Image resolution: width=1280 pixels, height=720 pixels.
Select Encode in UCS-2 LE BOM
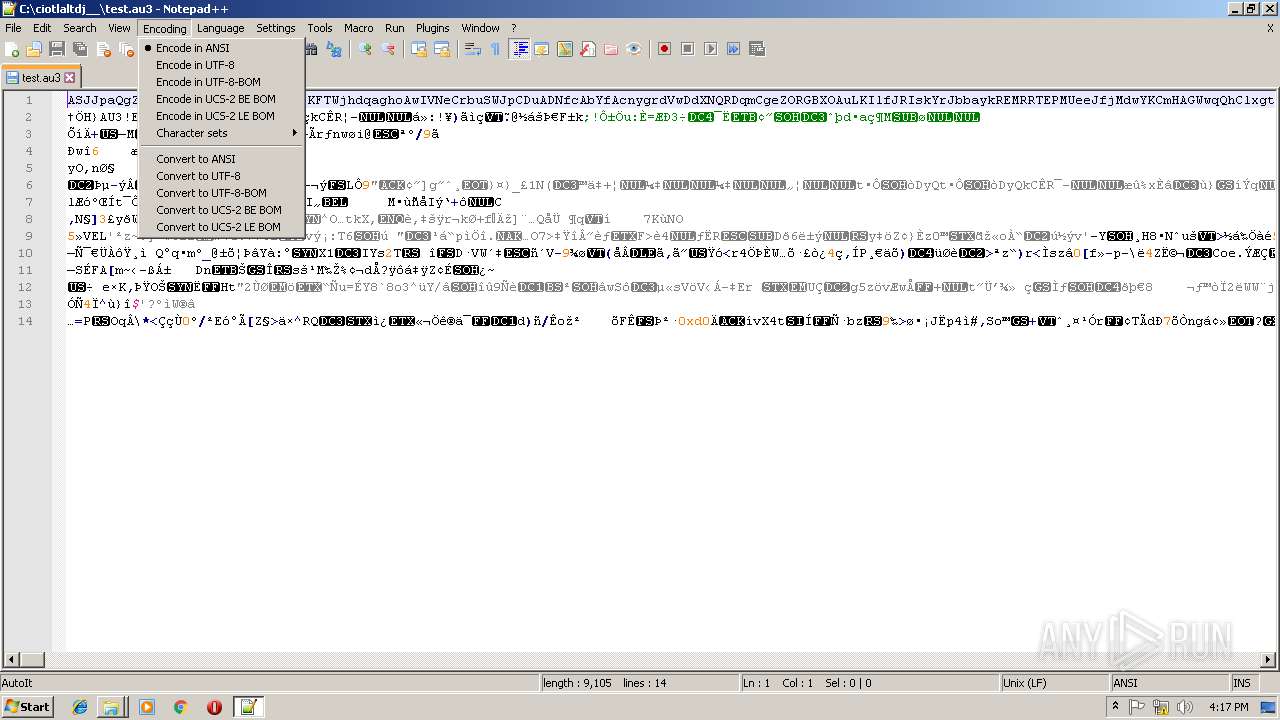pos(221,116)
